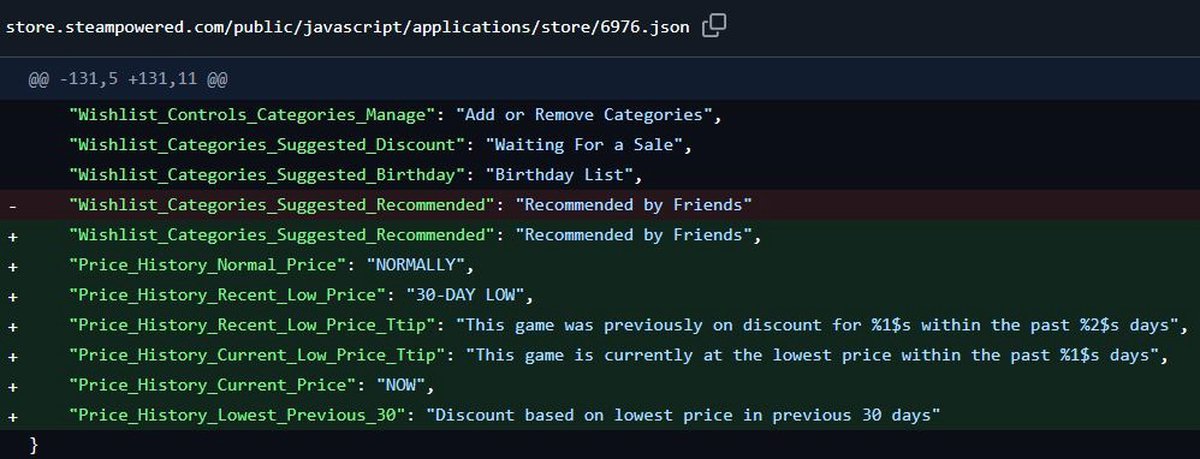This screenshot has height=459, width=1200.
Task: Click the plus marker beside Price_History_Recent_Low_Price_Ttip
Action: coord(10,325)
